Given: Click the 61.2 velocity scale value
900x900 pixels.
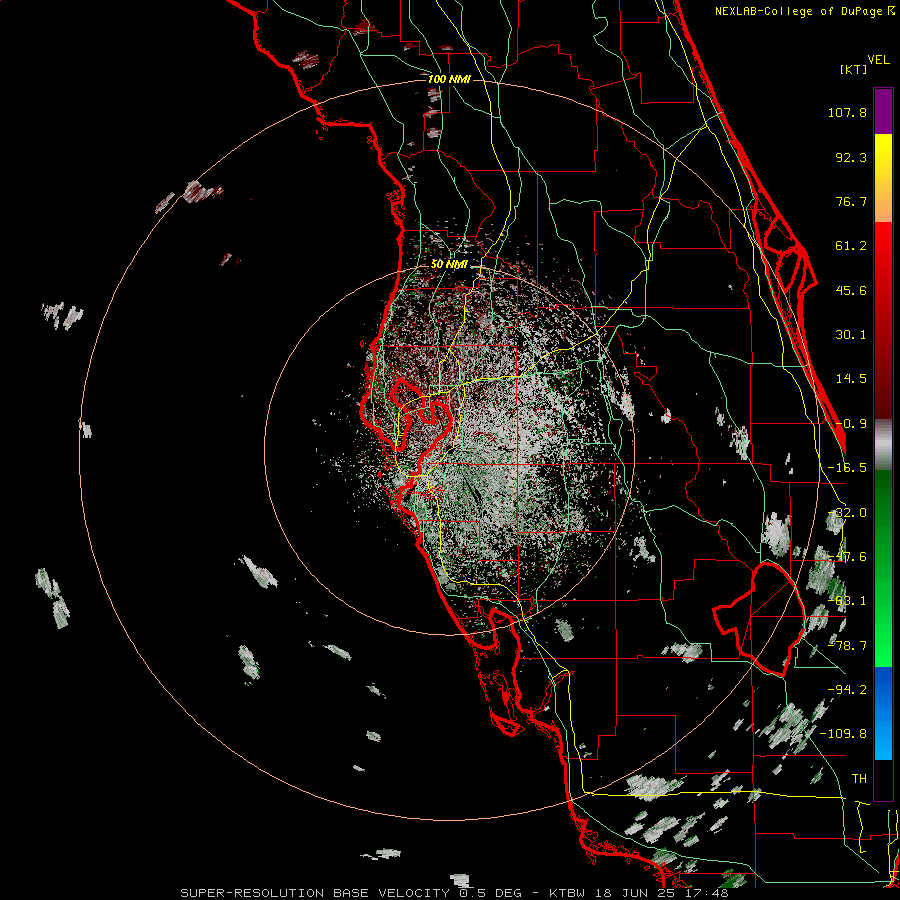Looking at the screenshot, I should tap(851, 246).
